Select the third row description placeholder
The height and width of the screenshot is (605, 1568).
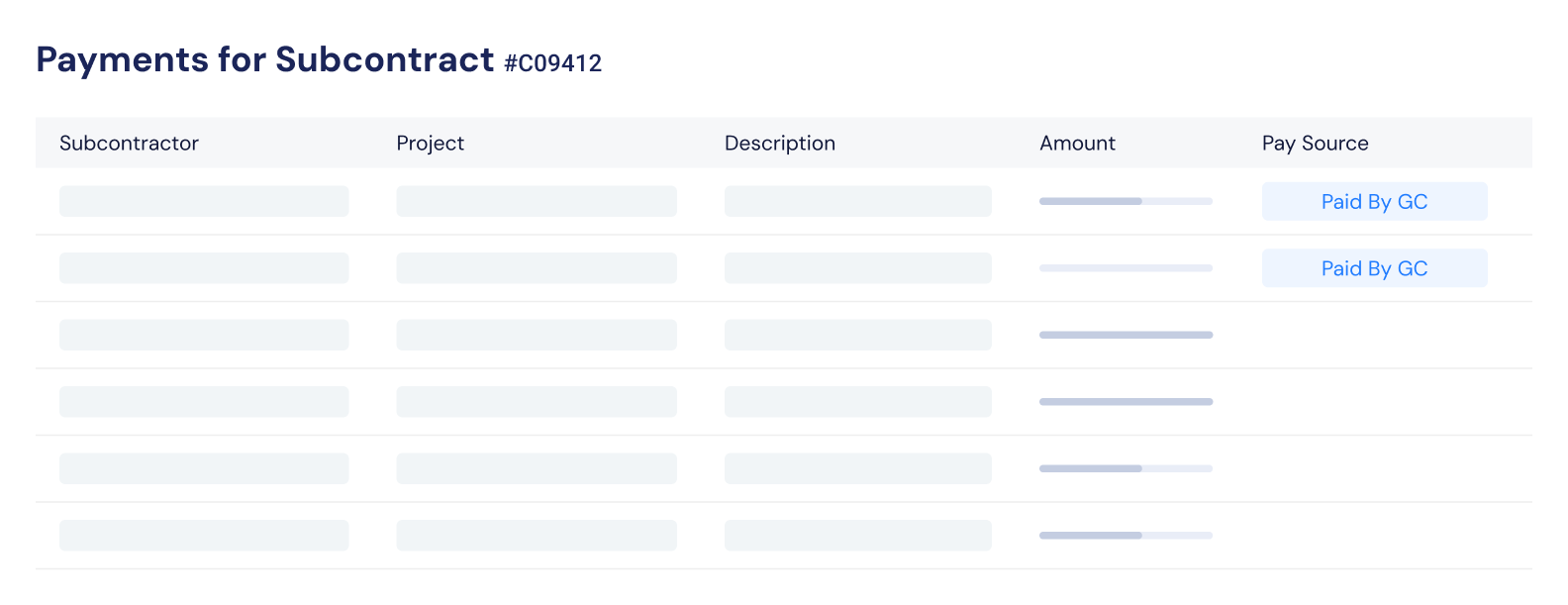(858, 335)
